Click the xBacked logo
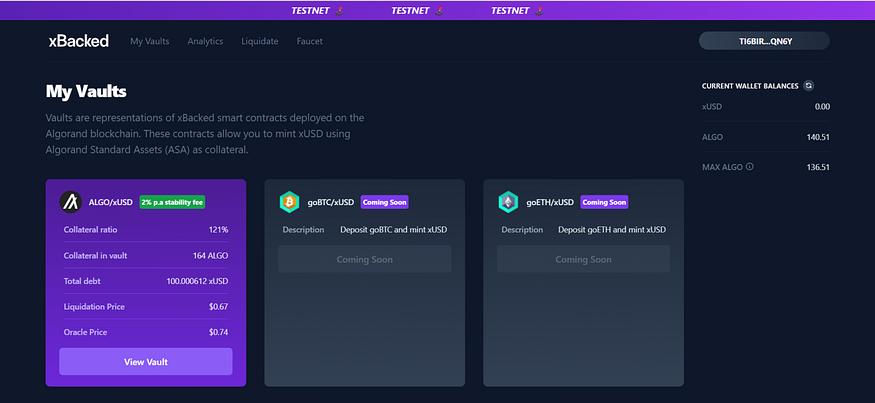 tap(79, 41)
